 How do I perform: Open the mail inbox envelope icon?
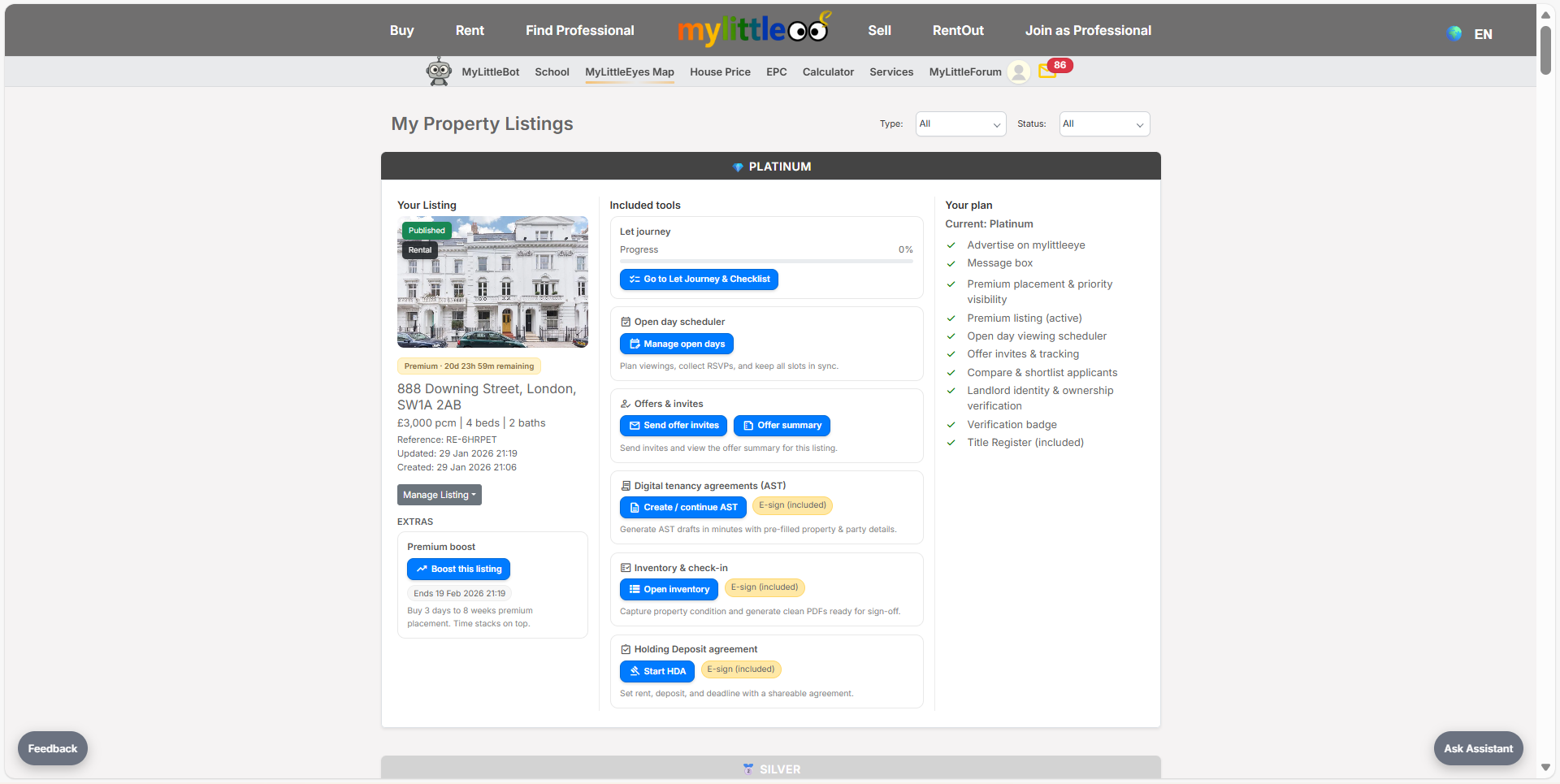click(1046, 72)
